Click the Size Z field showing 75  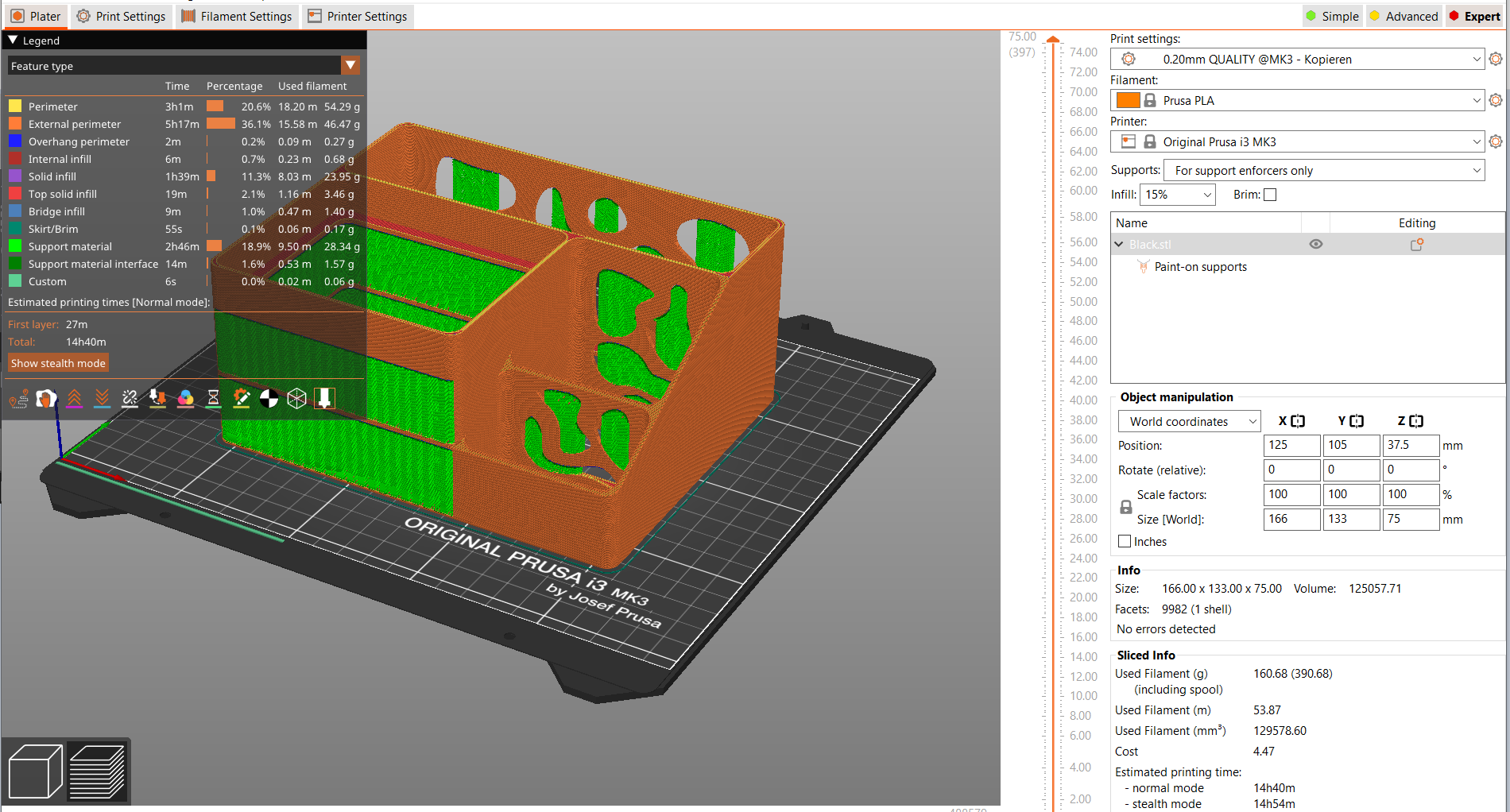tap(1411, 520)
